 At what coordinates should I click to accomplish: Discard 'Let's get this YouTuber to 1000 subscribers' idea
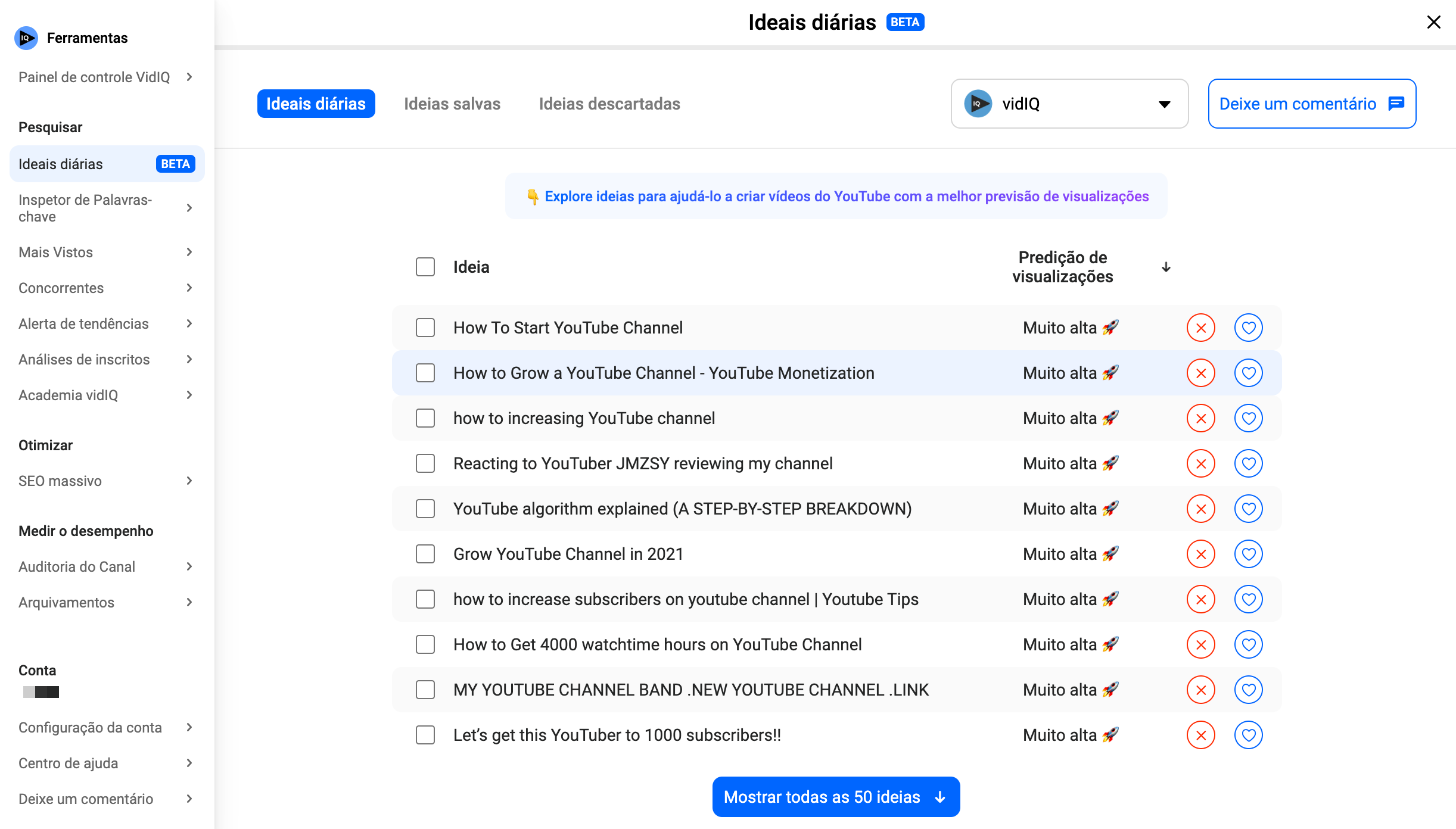click(1200, 735)
